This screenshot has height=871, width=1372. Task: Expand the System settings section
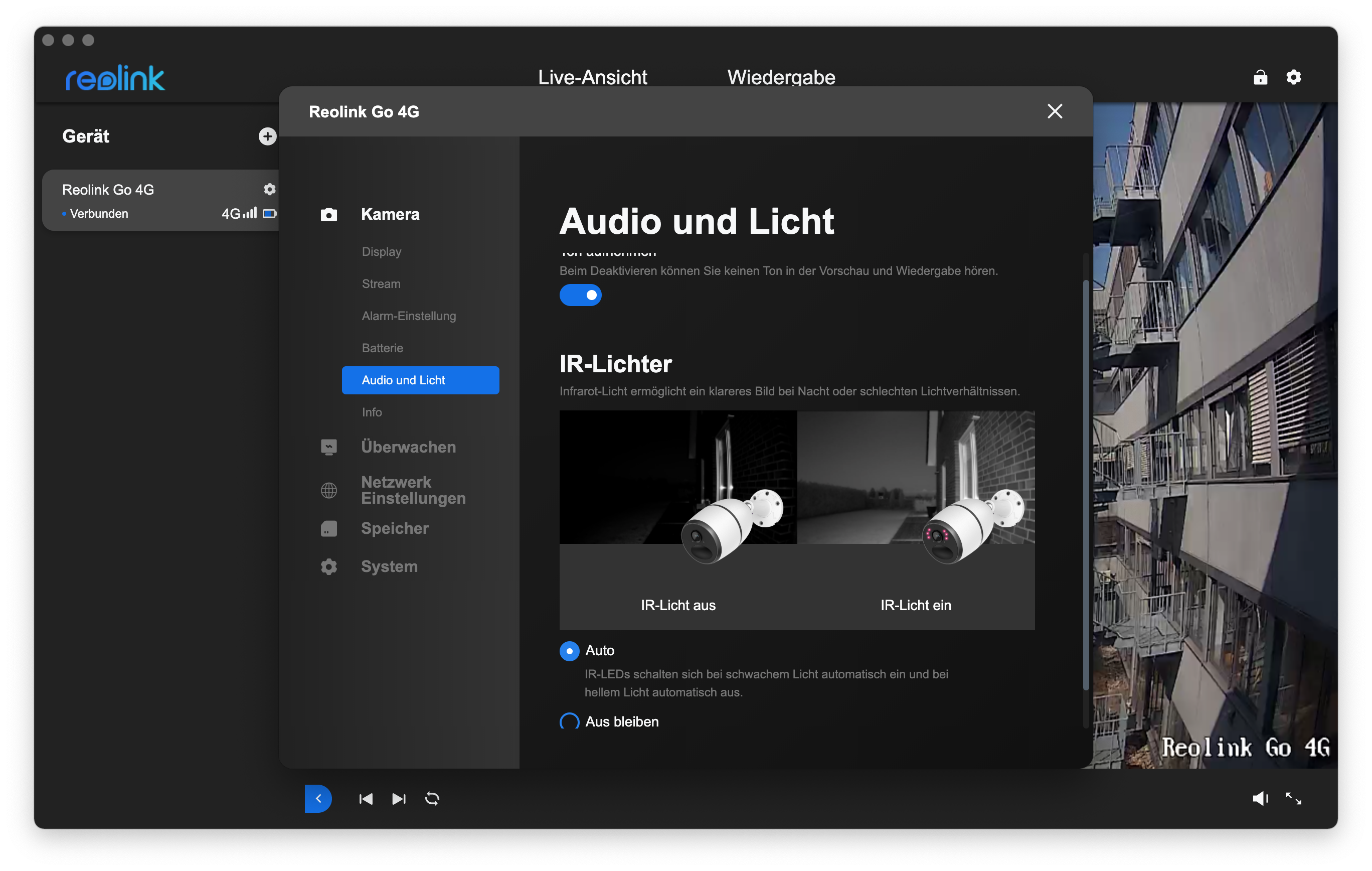pos(389,566)
